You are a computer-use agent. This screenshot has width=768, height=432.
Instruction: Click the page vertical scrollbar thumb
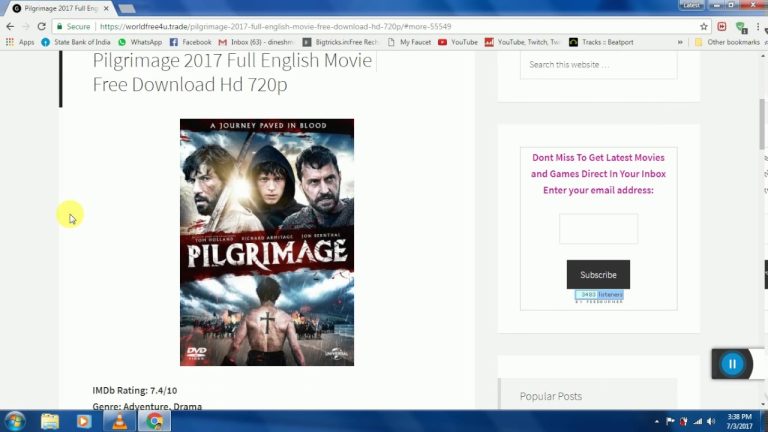point(762,124)
